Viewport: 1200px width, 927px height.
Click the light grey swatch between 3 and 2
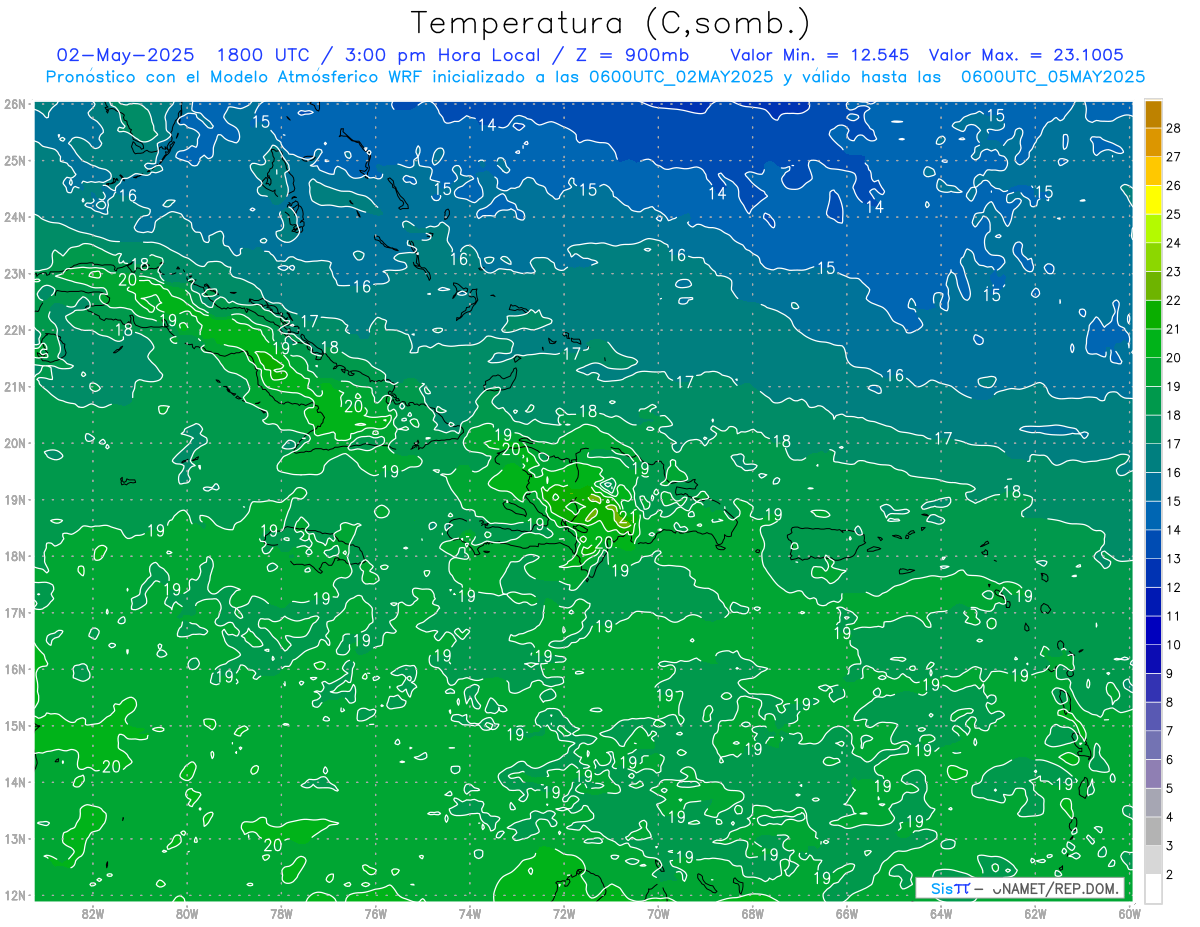coord(1153,860)
